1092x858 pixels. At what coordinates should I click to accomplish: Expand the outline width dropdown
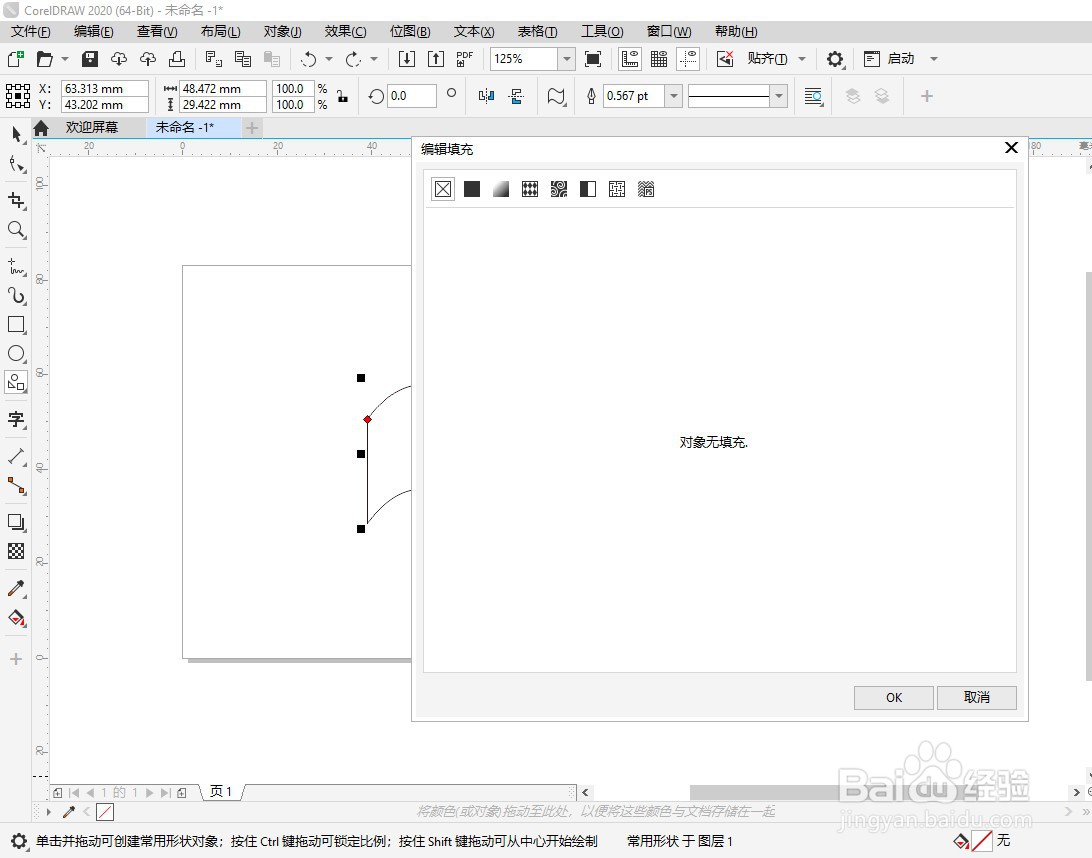point(673,96)
